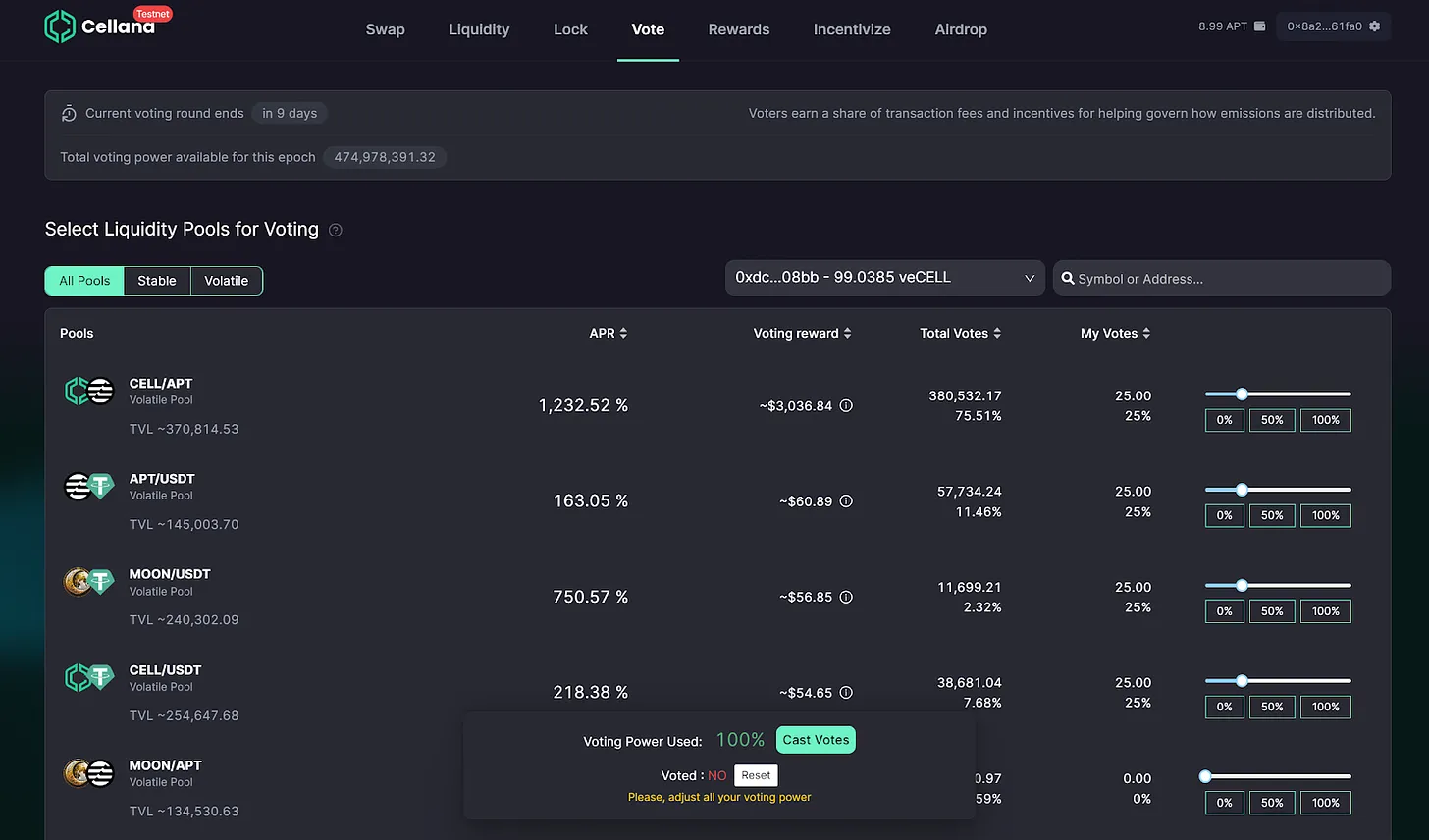Filter pools by Volatile
The height and width of the screenshot is (840, 1429).
pyautogui.click(x=226, y=281)
